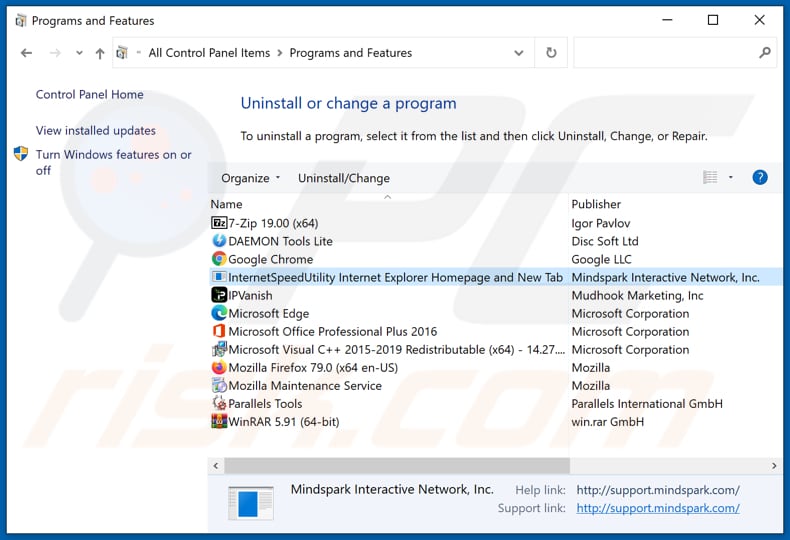Click the Google Chrome icon in list
Image resolution: width=790 pixels, height=540 pixels.
click(219, 259)
